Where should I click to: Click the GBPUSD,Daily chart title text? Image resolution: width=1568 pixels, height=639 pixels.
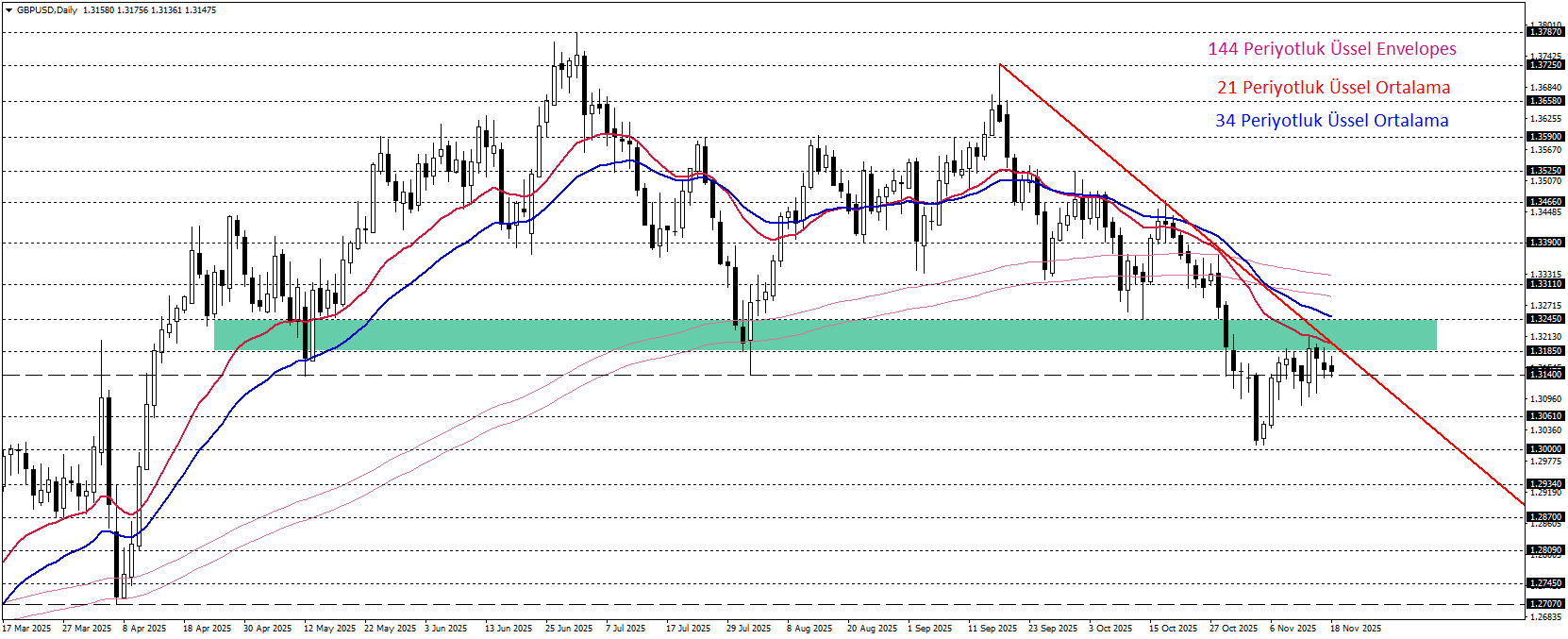tap(47, 10)
